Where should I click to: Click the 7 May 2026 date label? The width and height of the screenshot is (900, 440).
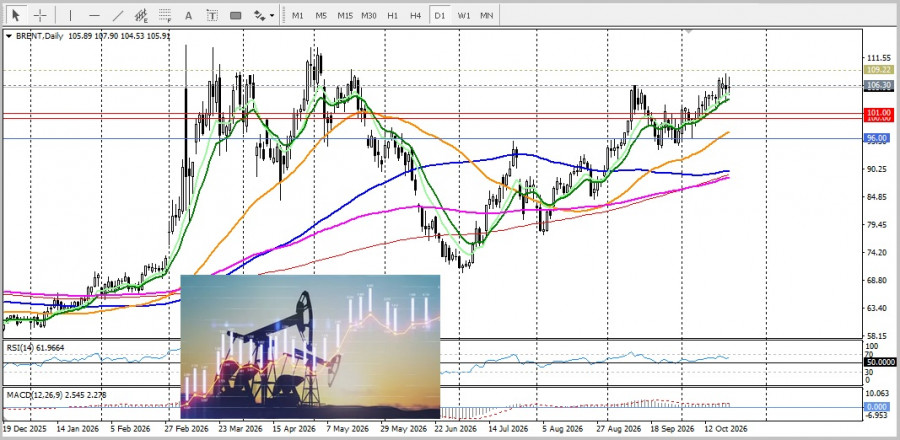(x=347, y=429)
